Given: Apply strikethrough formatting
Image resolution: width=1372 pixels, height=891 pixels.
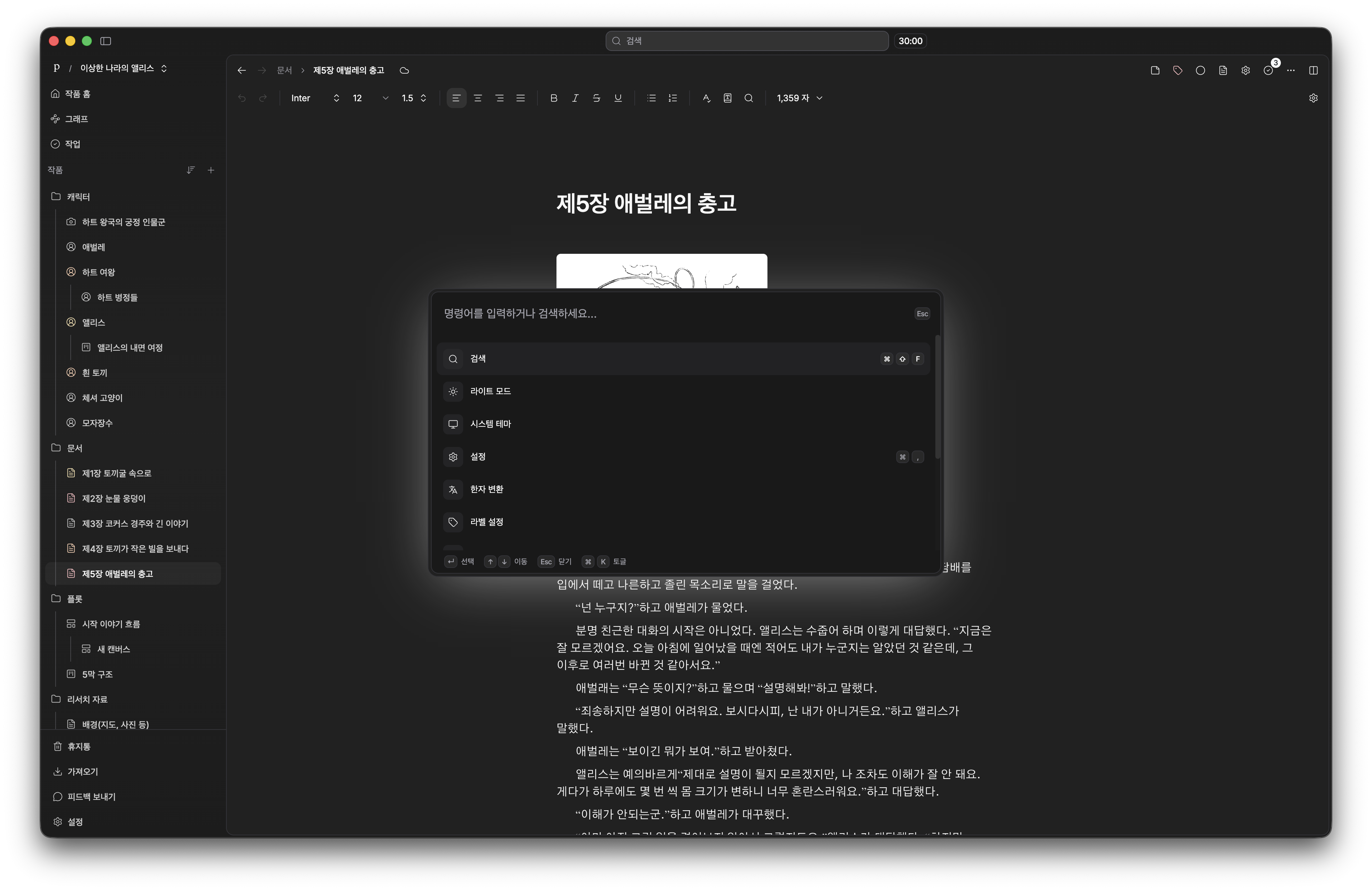Looking at the screenshot, I should click(x=596, y=98).
